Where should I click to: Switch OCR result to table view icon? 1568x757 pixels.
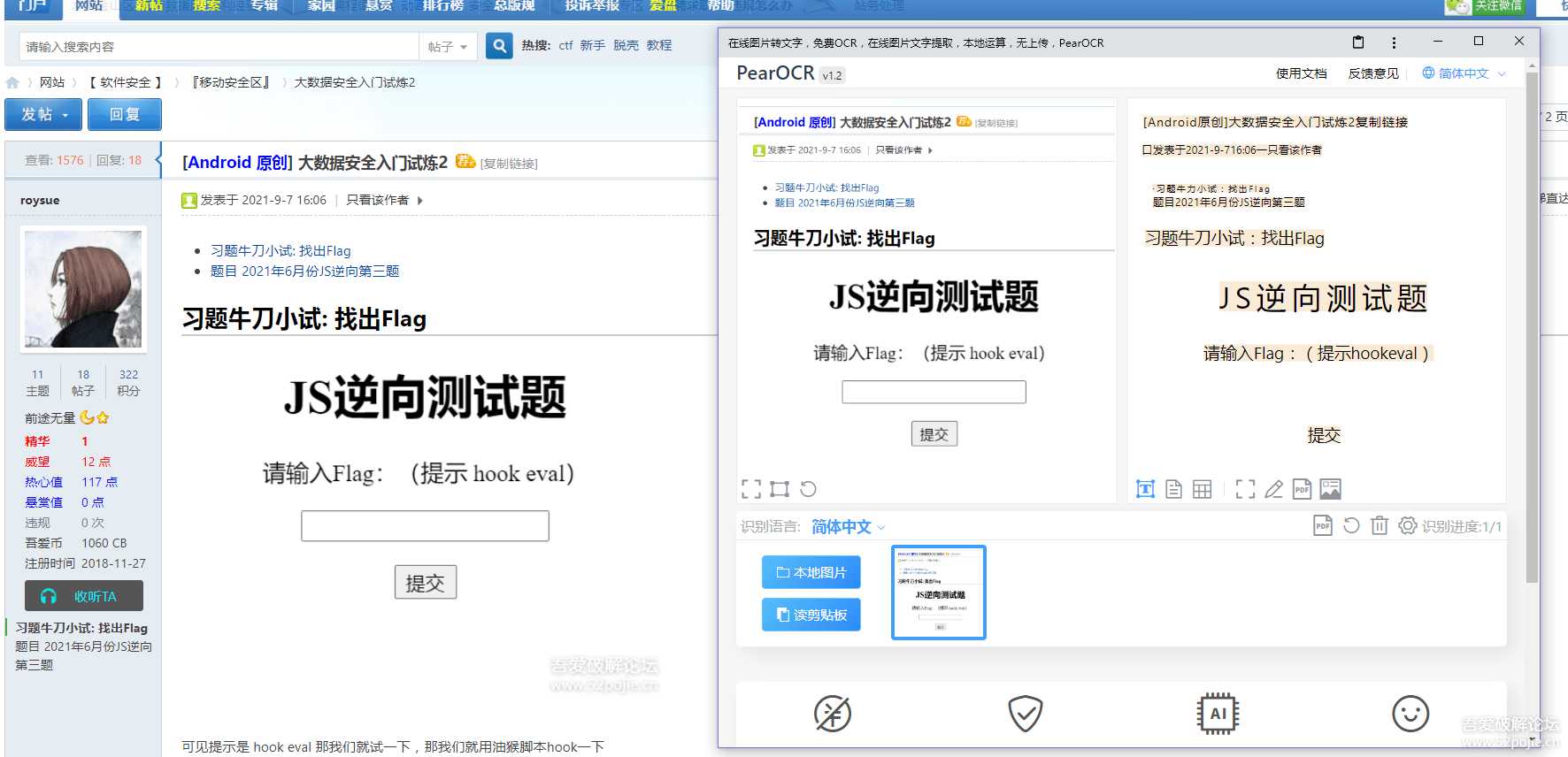tap(1202, 489)
